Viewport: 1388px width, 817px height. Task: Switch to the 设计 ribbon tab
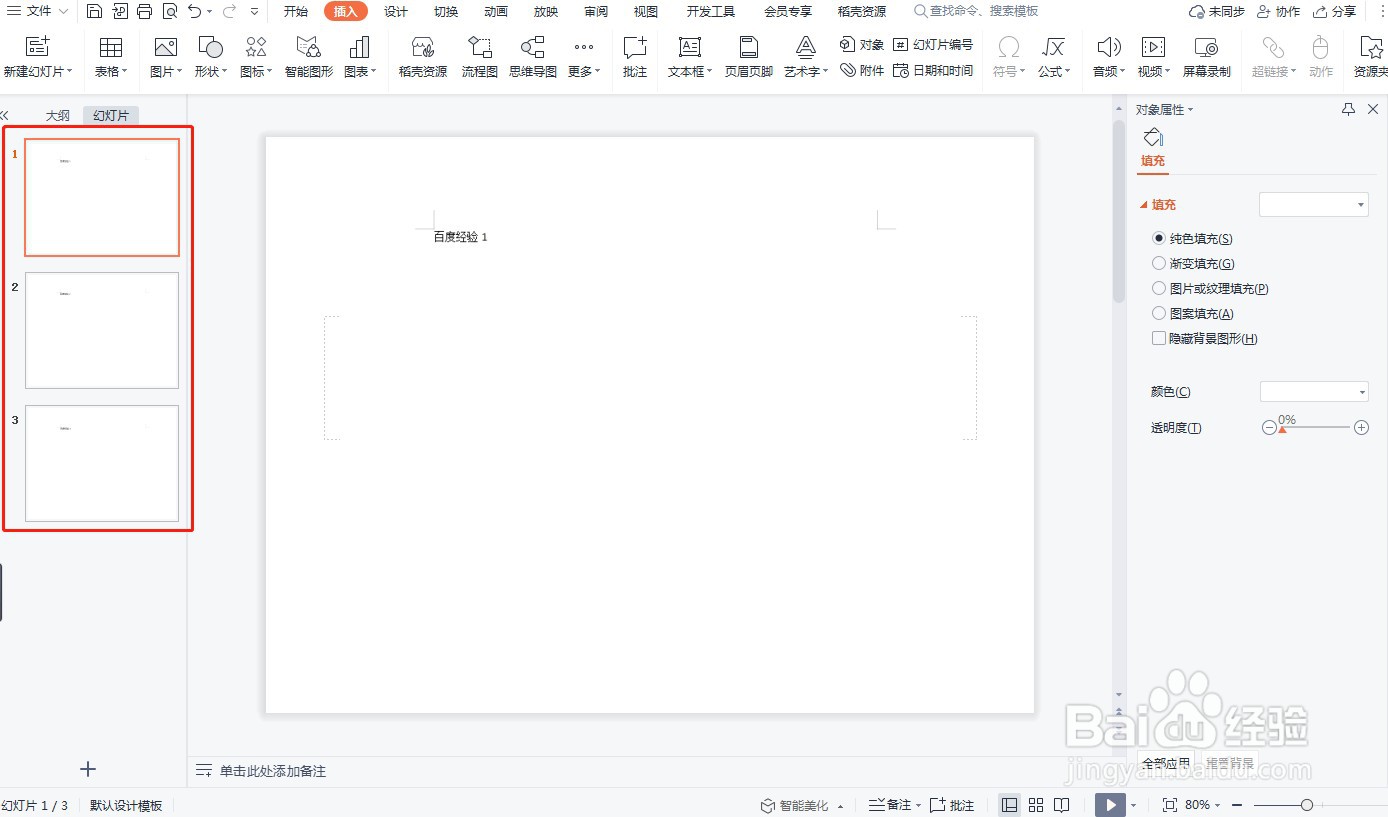click(395, 12)
